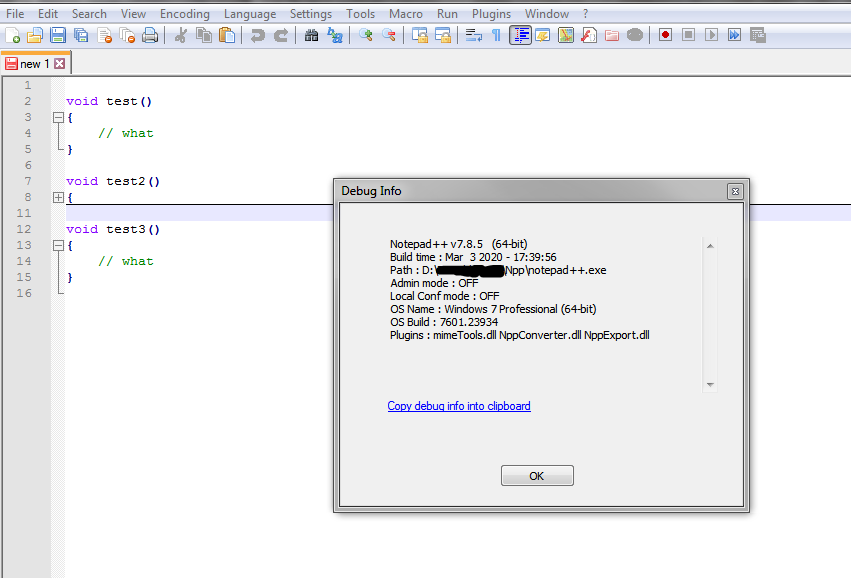Expand the folded test2() block on line 8

point(58,198)
